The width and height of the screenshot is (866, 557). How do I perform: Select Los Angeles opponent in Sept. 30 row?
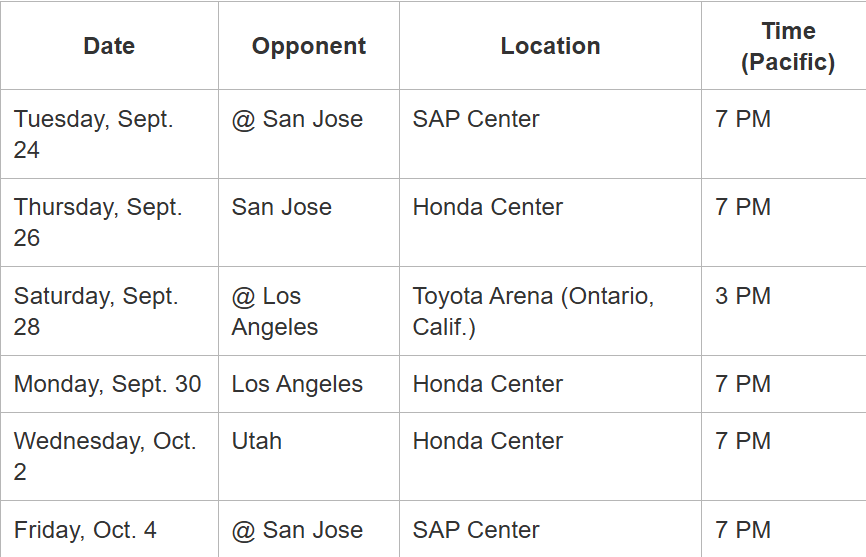tap(297, 384)
